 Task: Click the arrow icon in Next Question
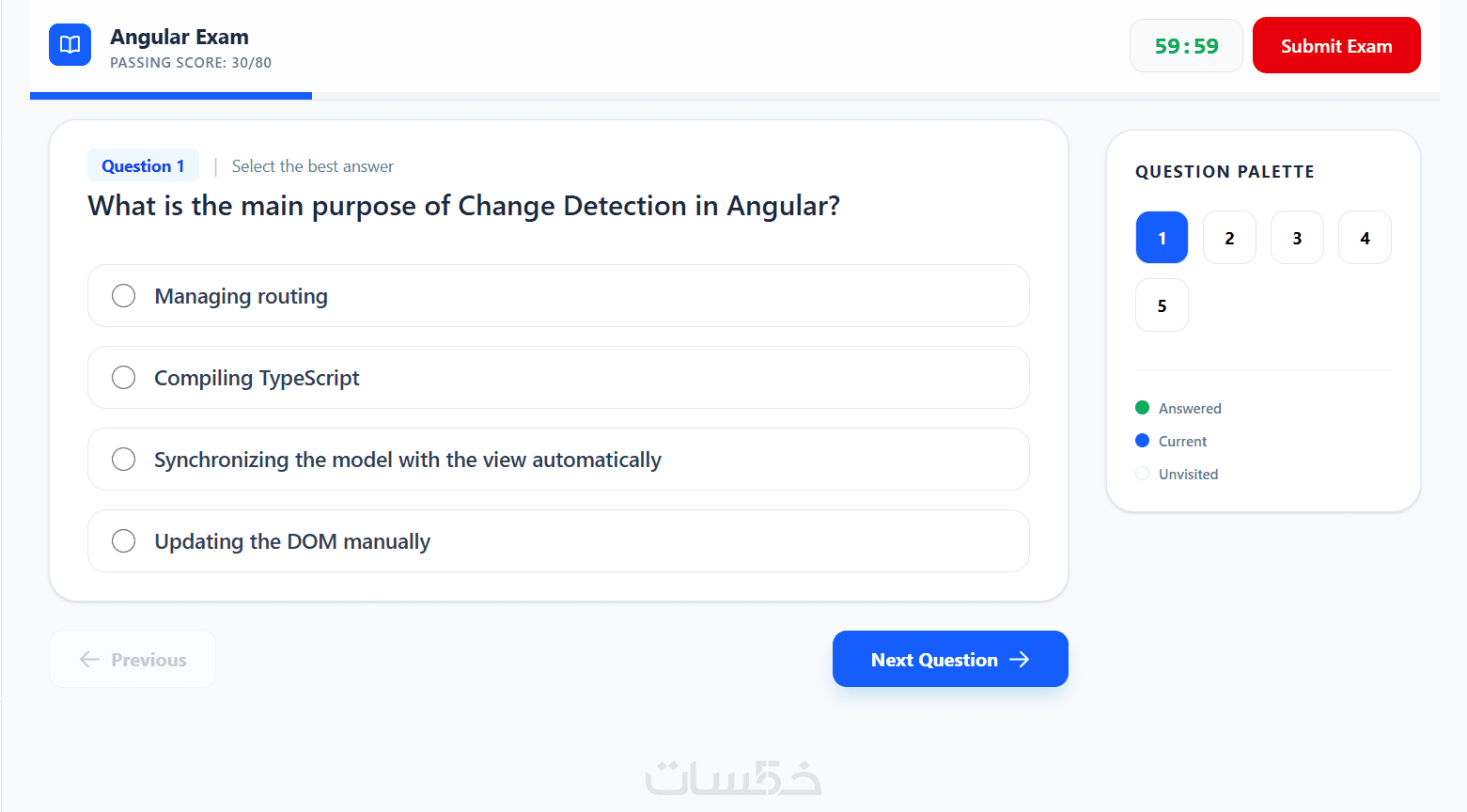tap(1020, 660)
